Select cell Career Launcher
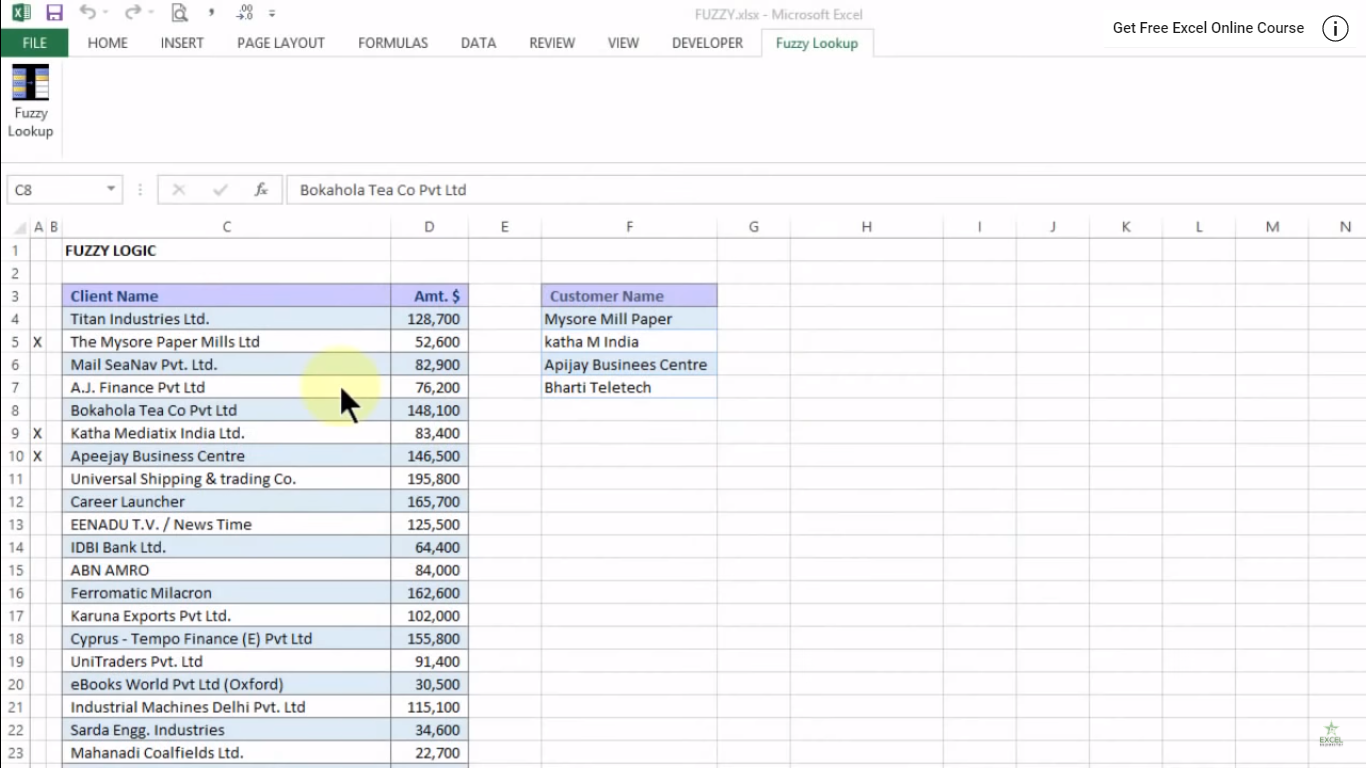This screenshot has height=768, width=1366. [227, 502]
